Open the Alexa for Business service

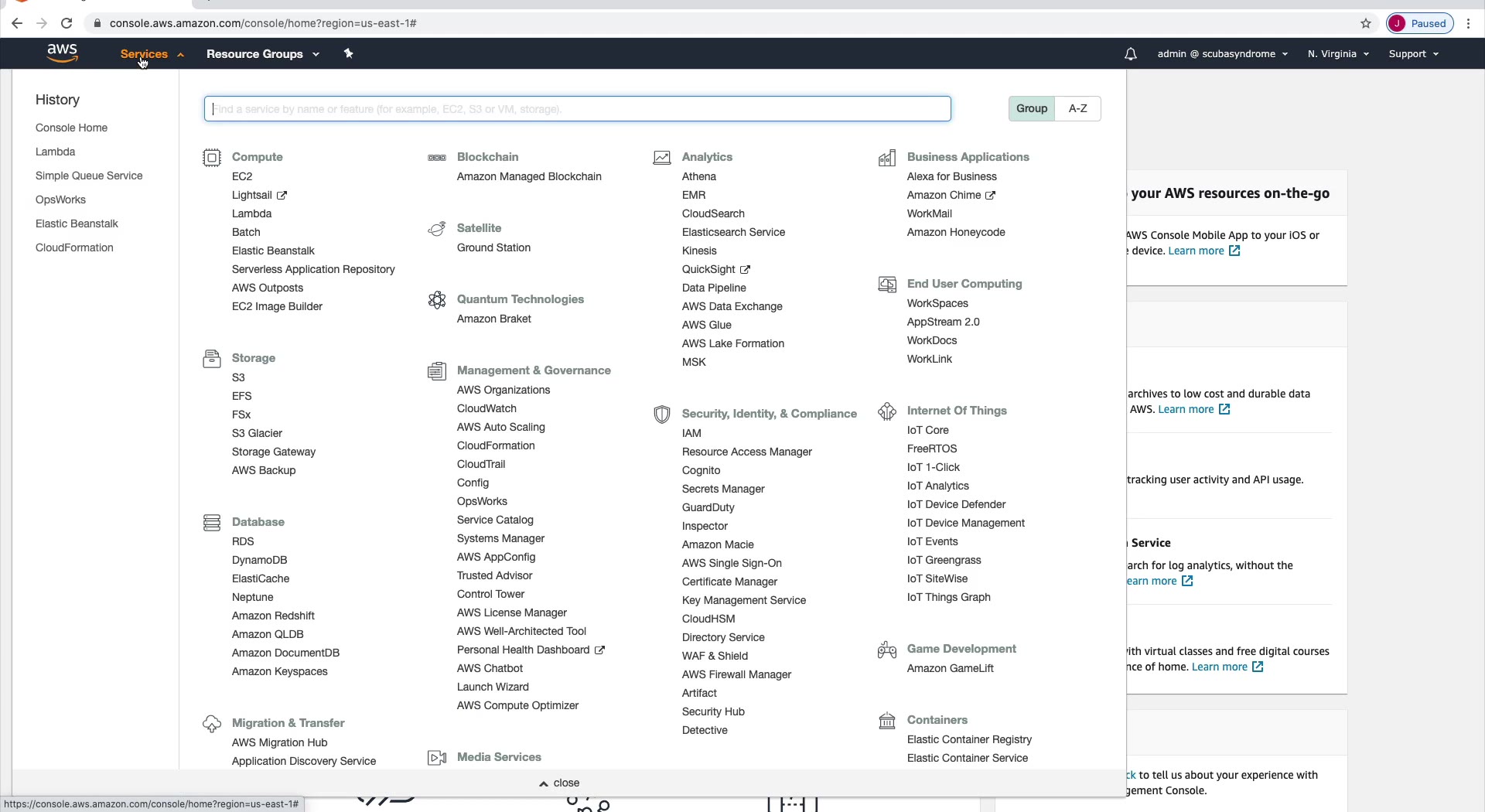click(x=952, y=176)
